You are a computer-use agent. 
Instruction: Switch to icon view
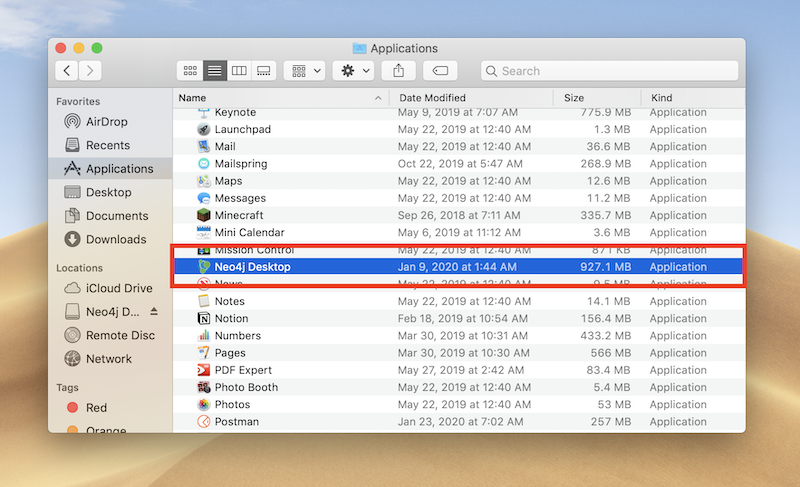190,71
